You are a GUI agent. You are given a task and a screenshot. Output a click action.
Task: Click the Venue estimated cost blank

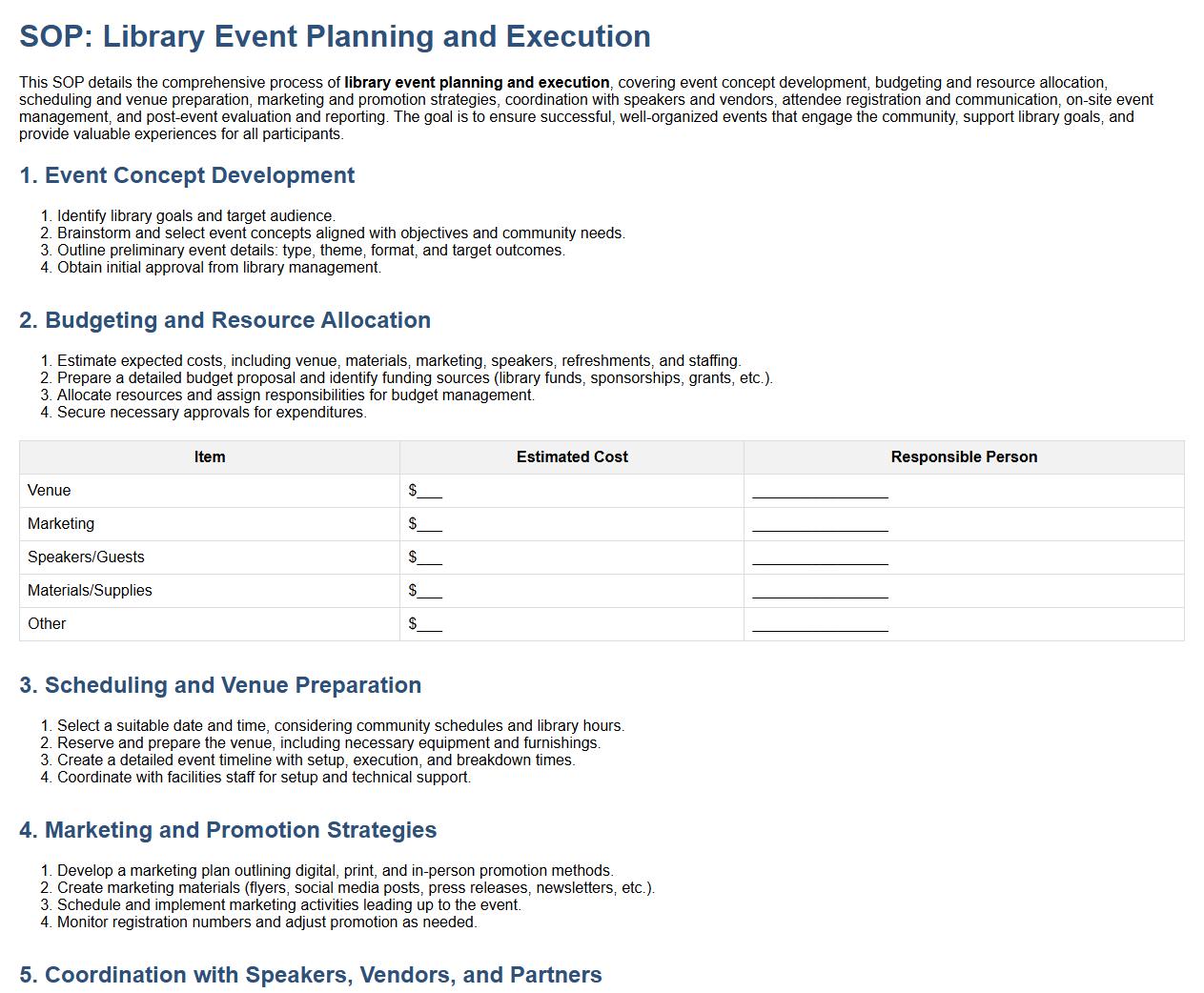(425, 491)
